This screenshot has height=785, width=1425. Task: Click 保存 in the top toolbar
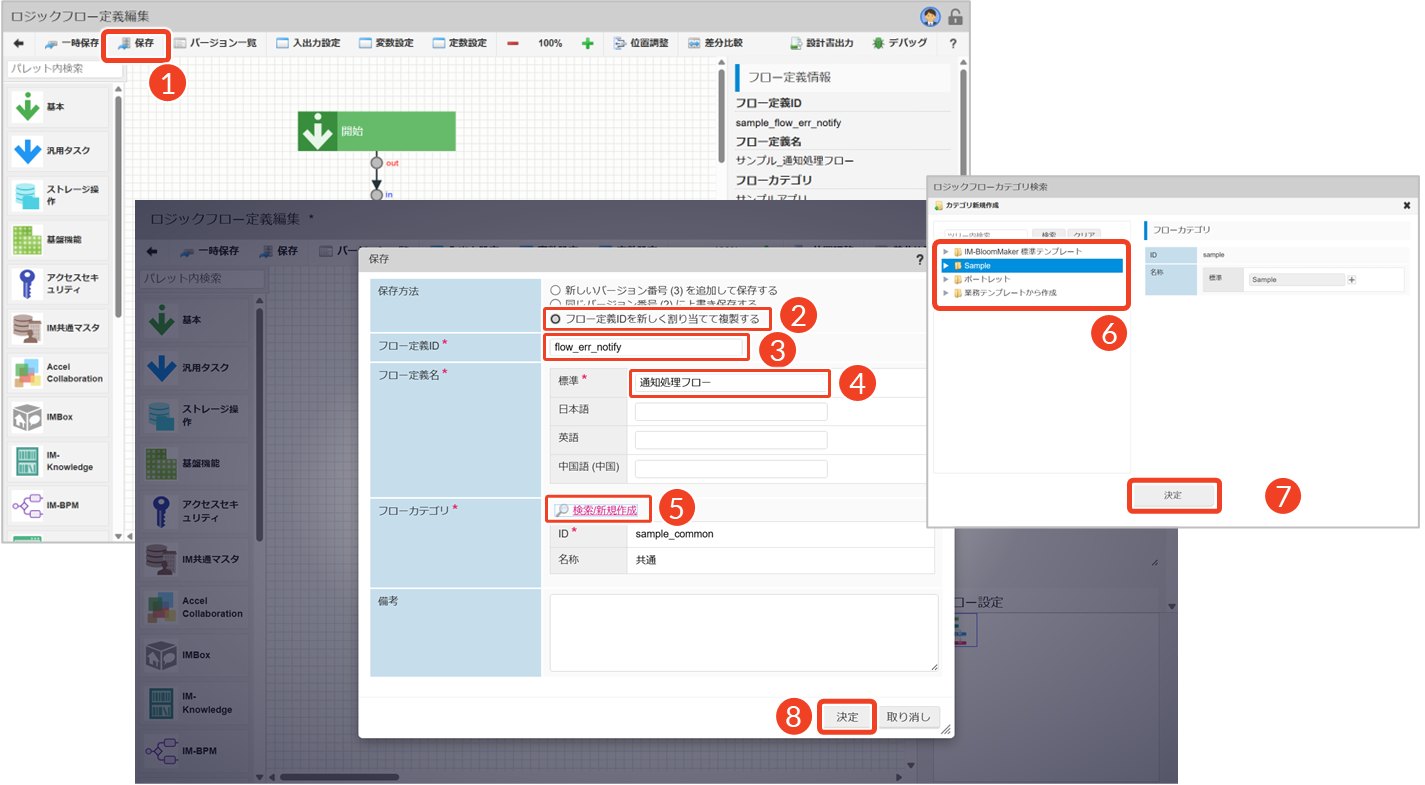(x=136, y=44)
